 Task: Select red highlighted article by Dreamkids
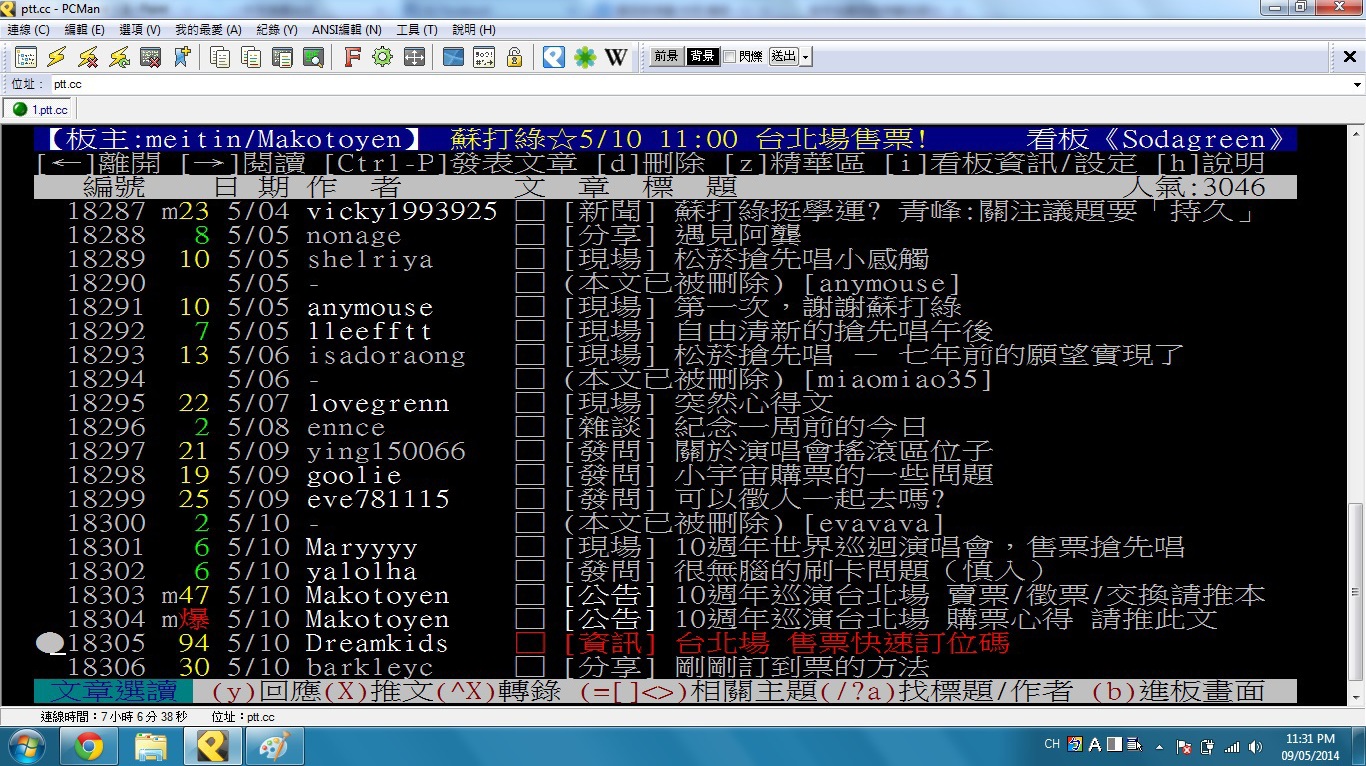(x=665, y=644)
